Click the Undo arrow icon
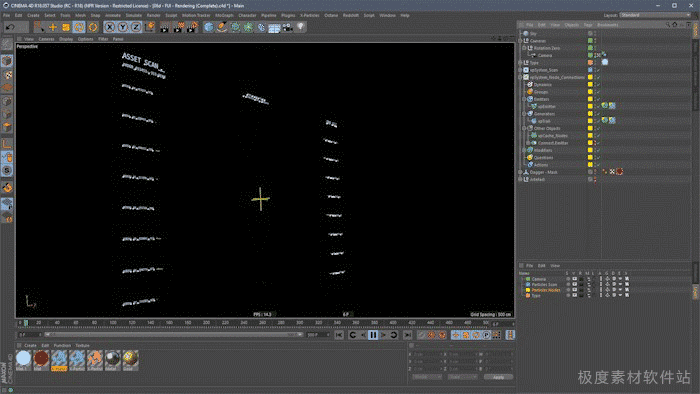Viewport: 700px width, 394px height. click(x=10, y=27)
